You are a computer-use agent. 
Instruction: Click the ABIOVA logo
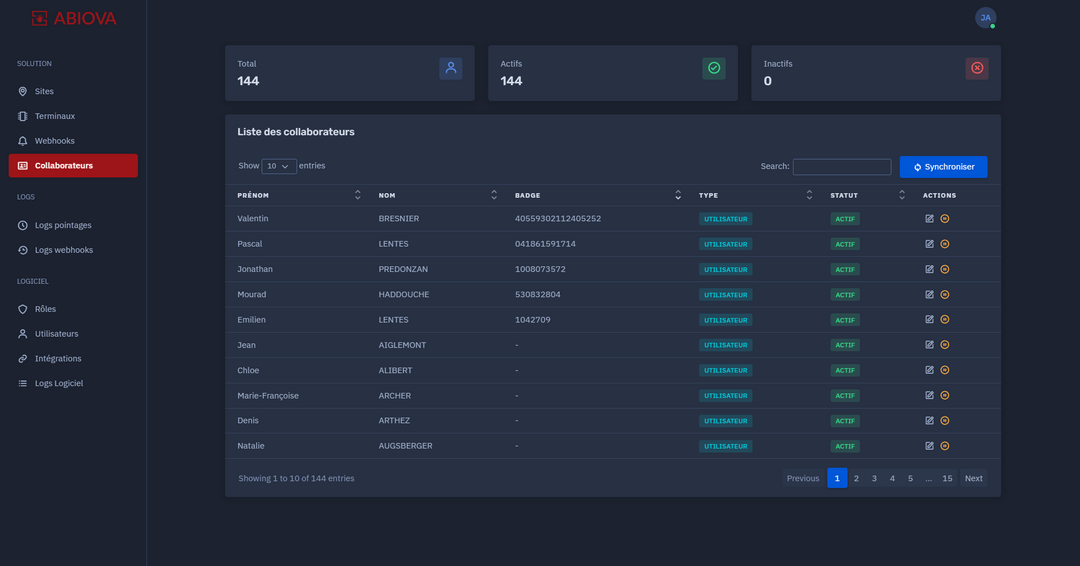pos(73,18)
